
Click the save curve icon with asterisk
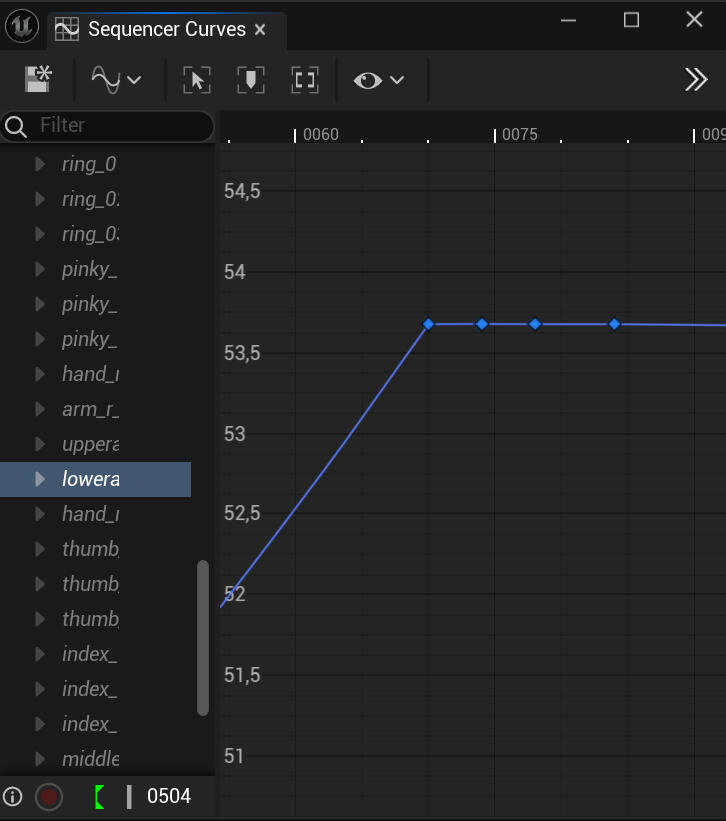38,80
